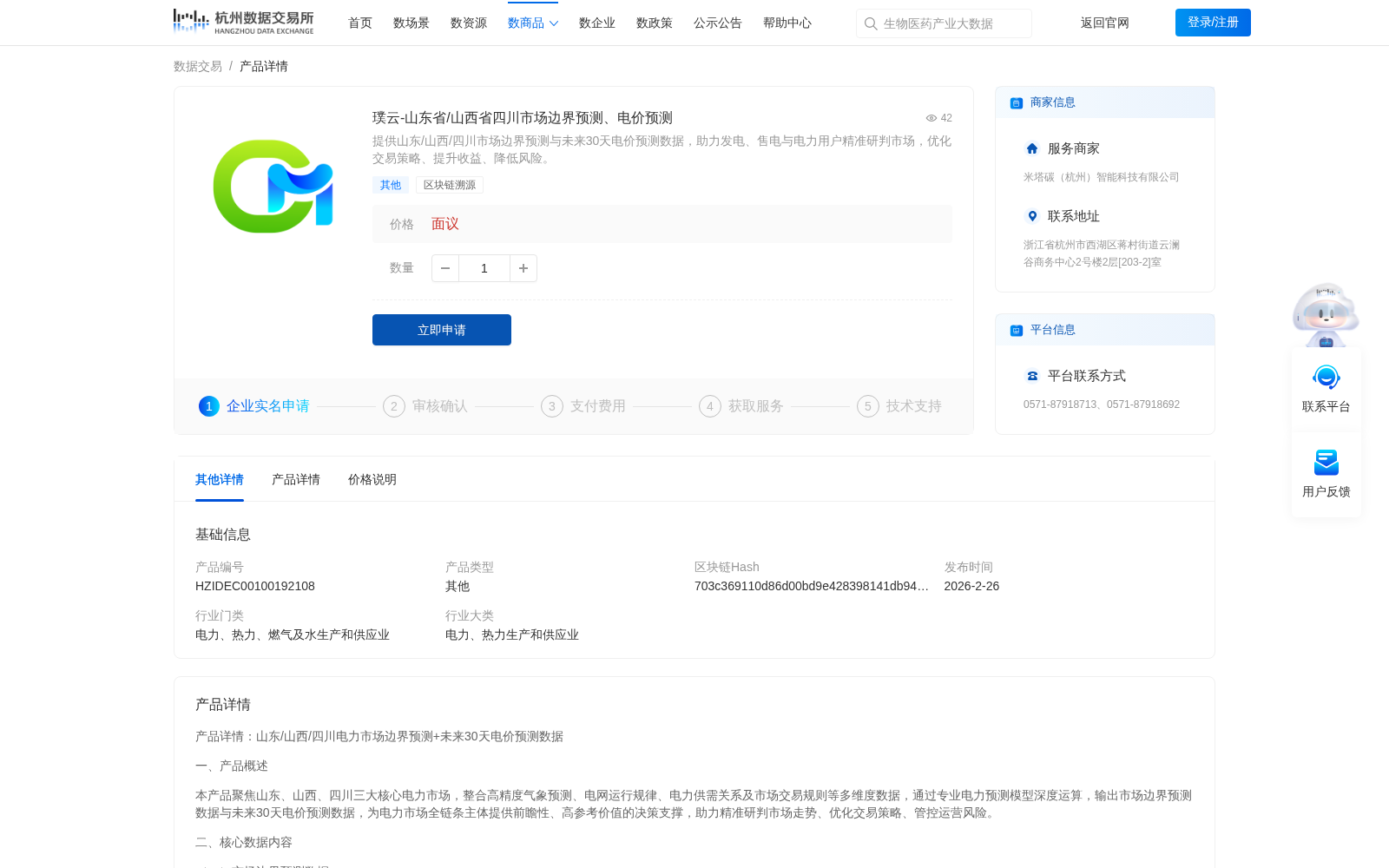The height and width of the screenshot is (868, 1389).
Task: Click the search input field
Action: pos(944,23)
